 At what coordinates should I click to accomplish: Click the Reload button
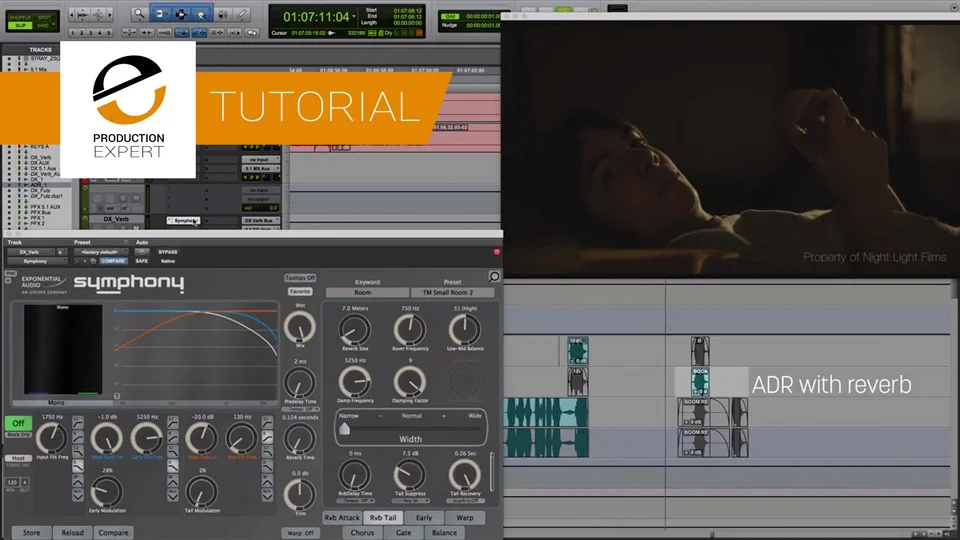pyautogui.click(x=72, y=533)
